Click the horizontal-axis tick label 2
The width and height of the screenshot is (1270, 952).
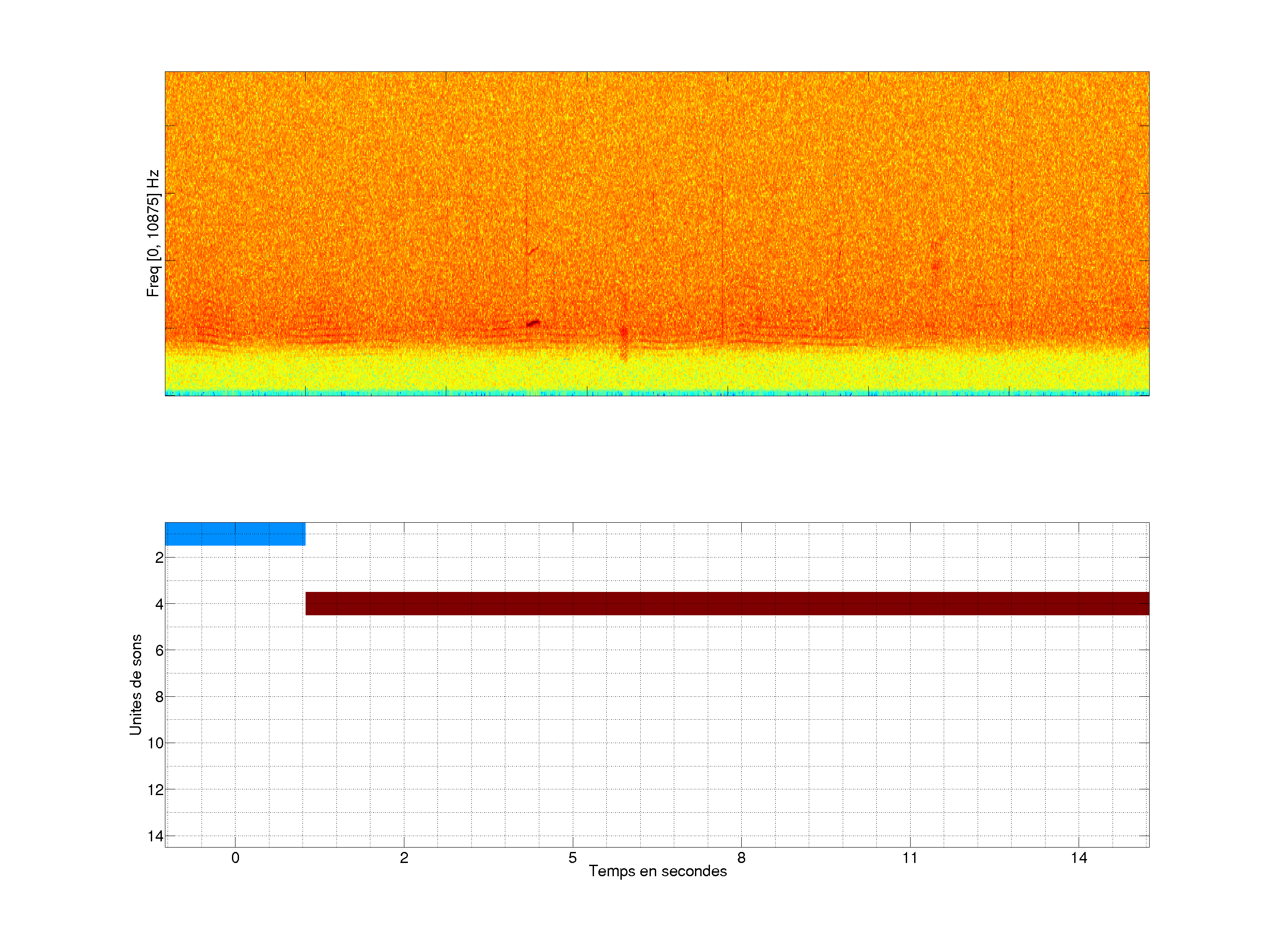403,858
